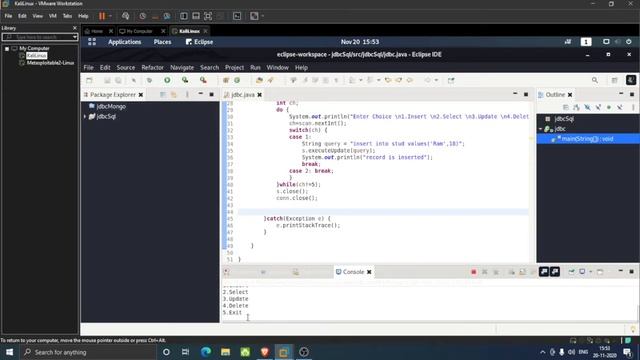Click VMware snapshot clock icon

tap(142, 16)
